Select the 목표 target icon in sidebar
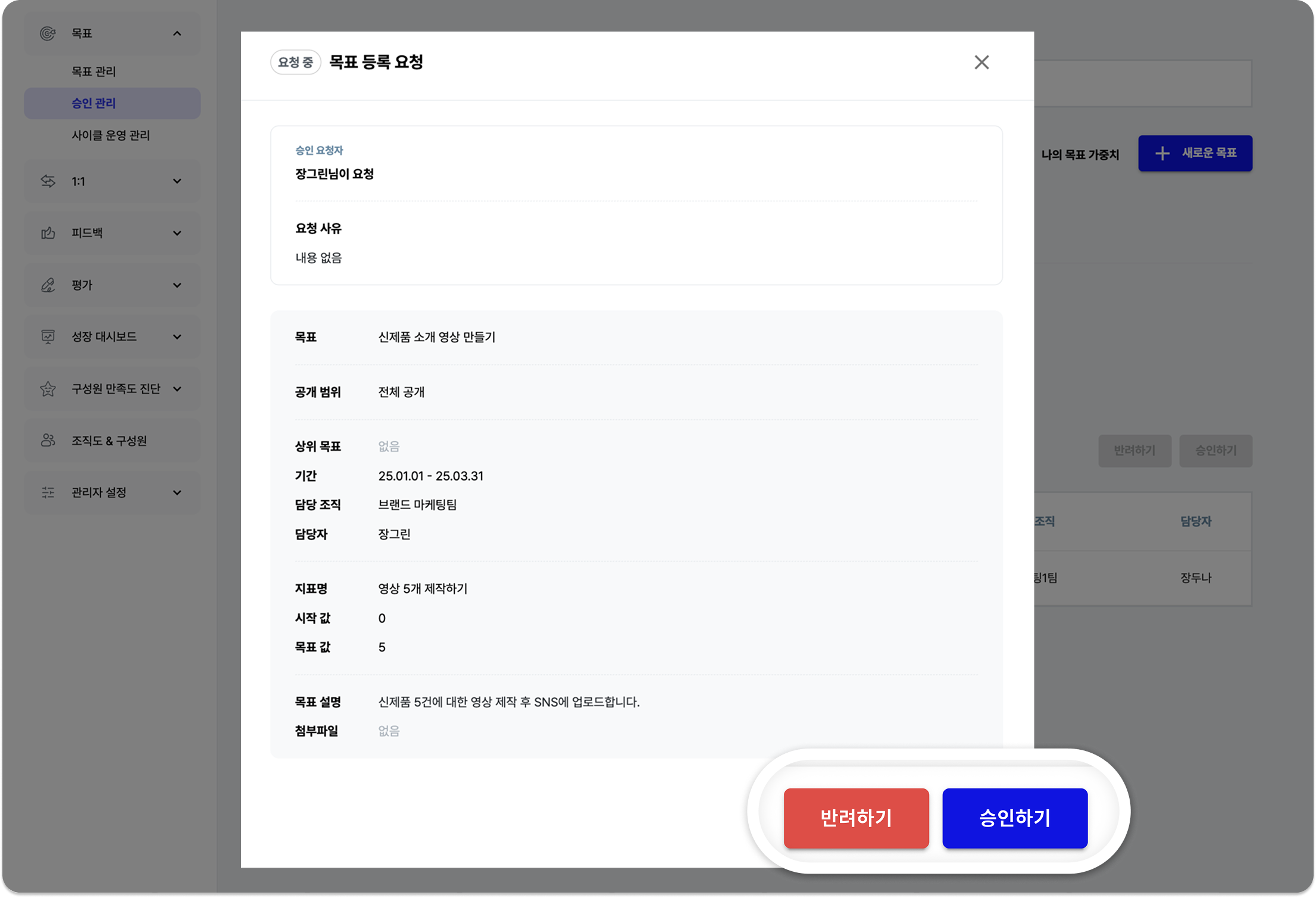 48,33
